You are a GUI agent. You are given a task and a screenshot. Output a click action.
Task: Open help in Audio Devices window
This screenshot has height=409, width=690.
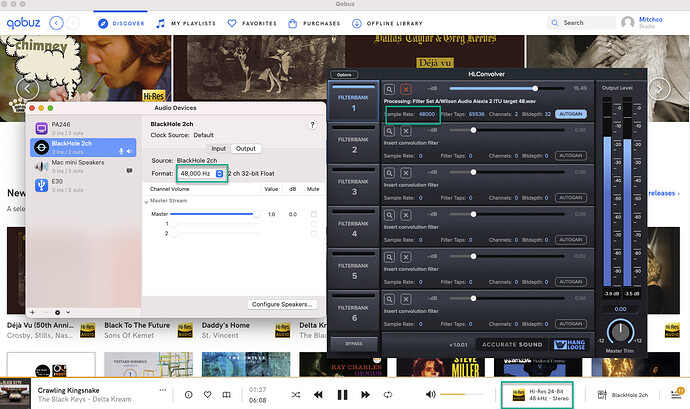(312, 125)
